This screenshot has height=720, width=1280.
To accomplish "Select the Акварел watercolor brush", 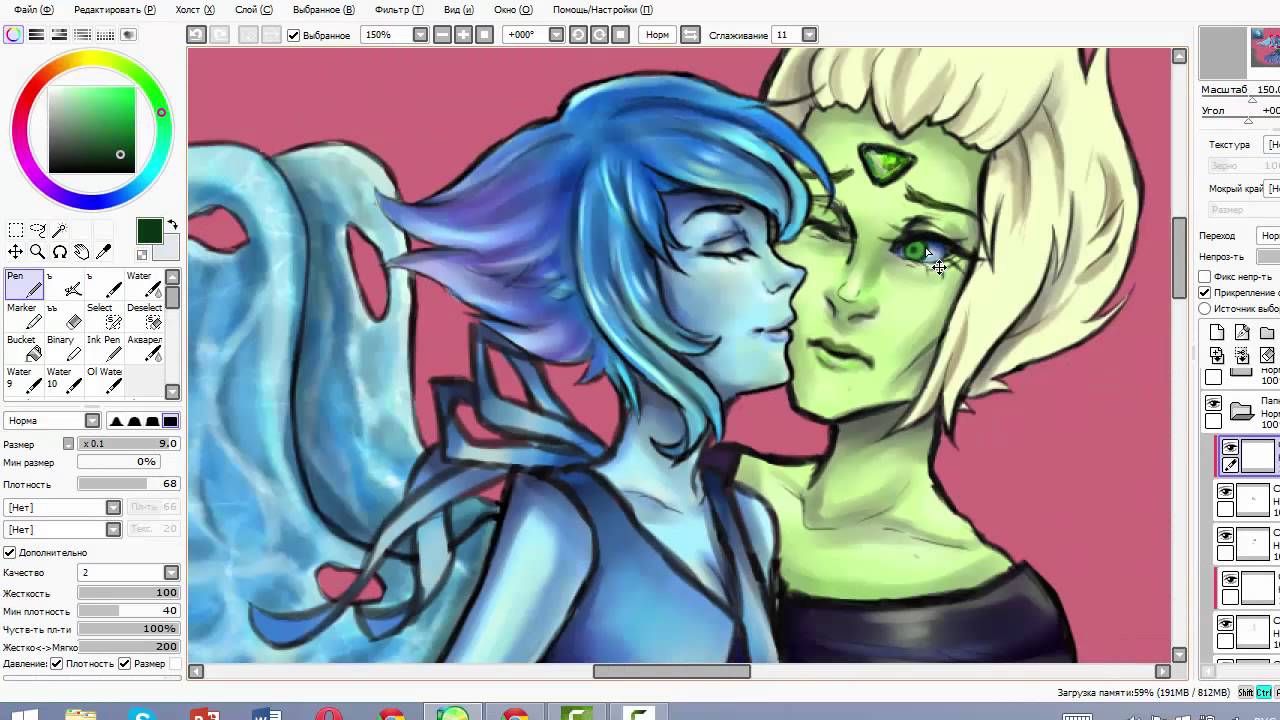I will (x=144, y=349).
